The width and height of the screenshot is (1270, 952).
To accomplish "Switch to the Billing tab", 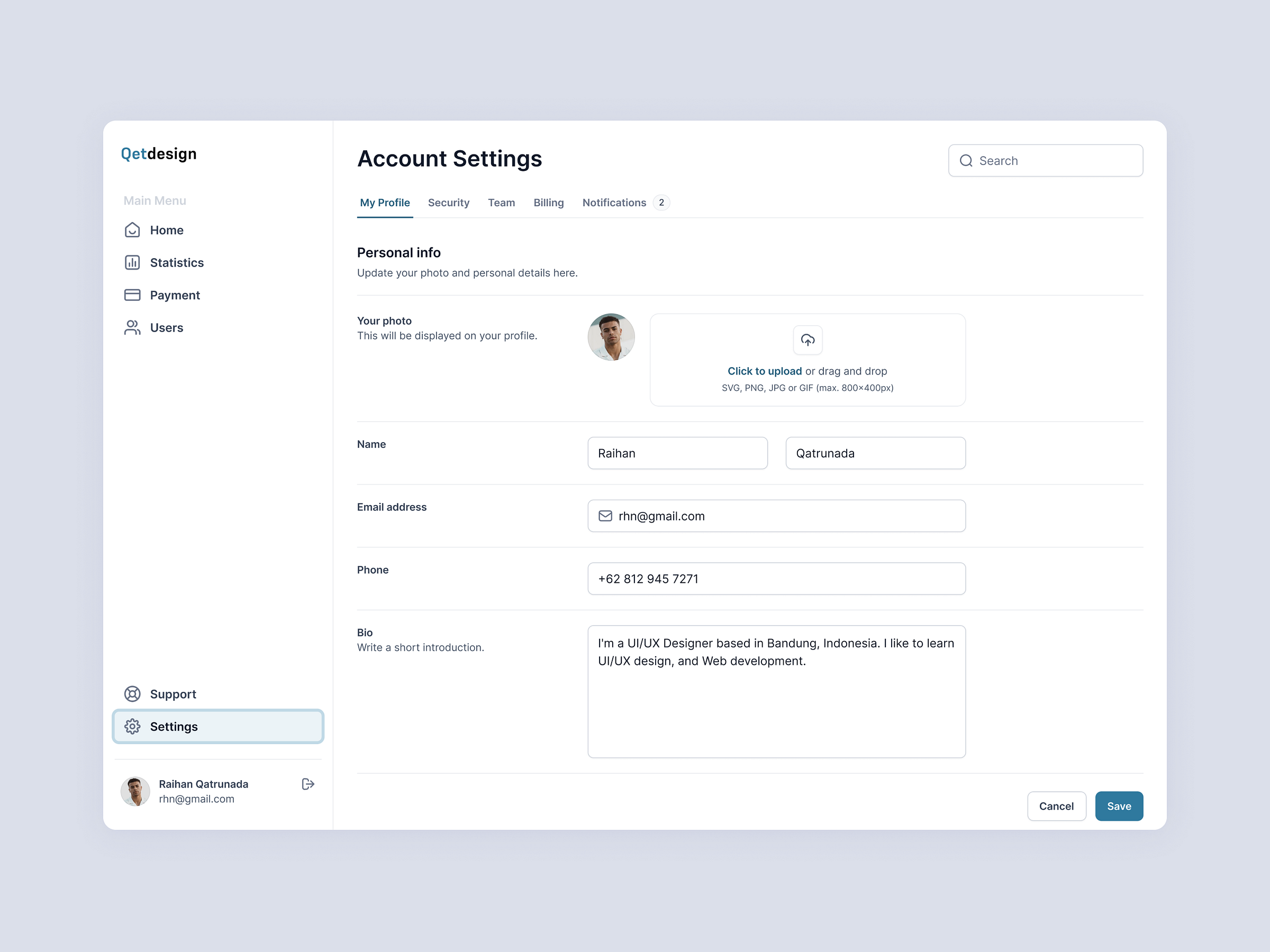I will [548, 203].
